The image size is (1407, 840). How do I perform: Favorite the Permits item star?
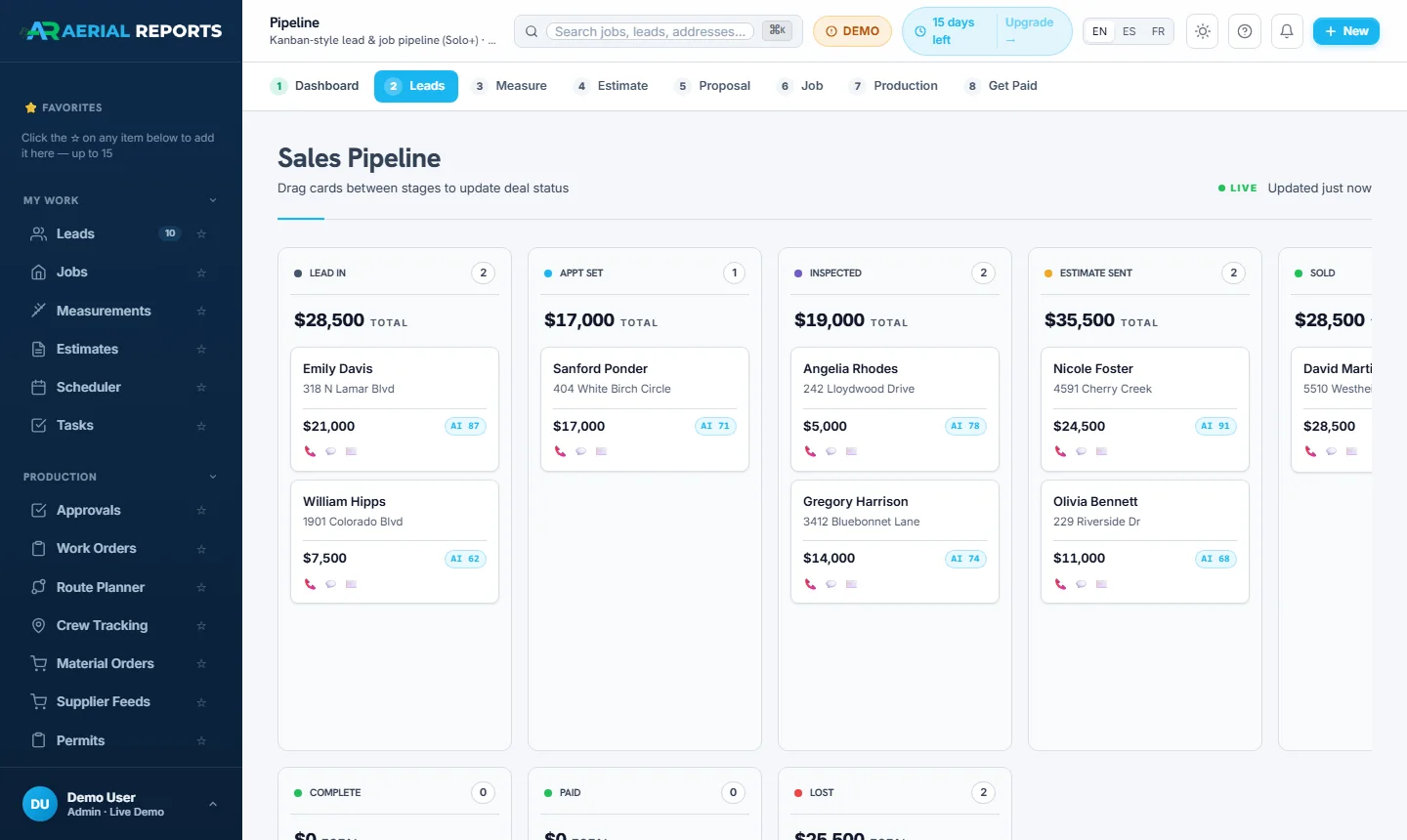pyautogui.click(x=201, y=740)
